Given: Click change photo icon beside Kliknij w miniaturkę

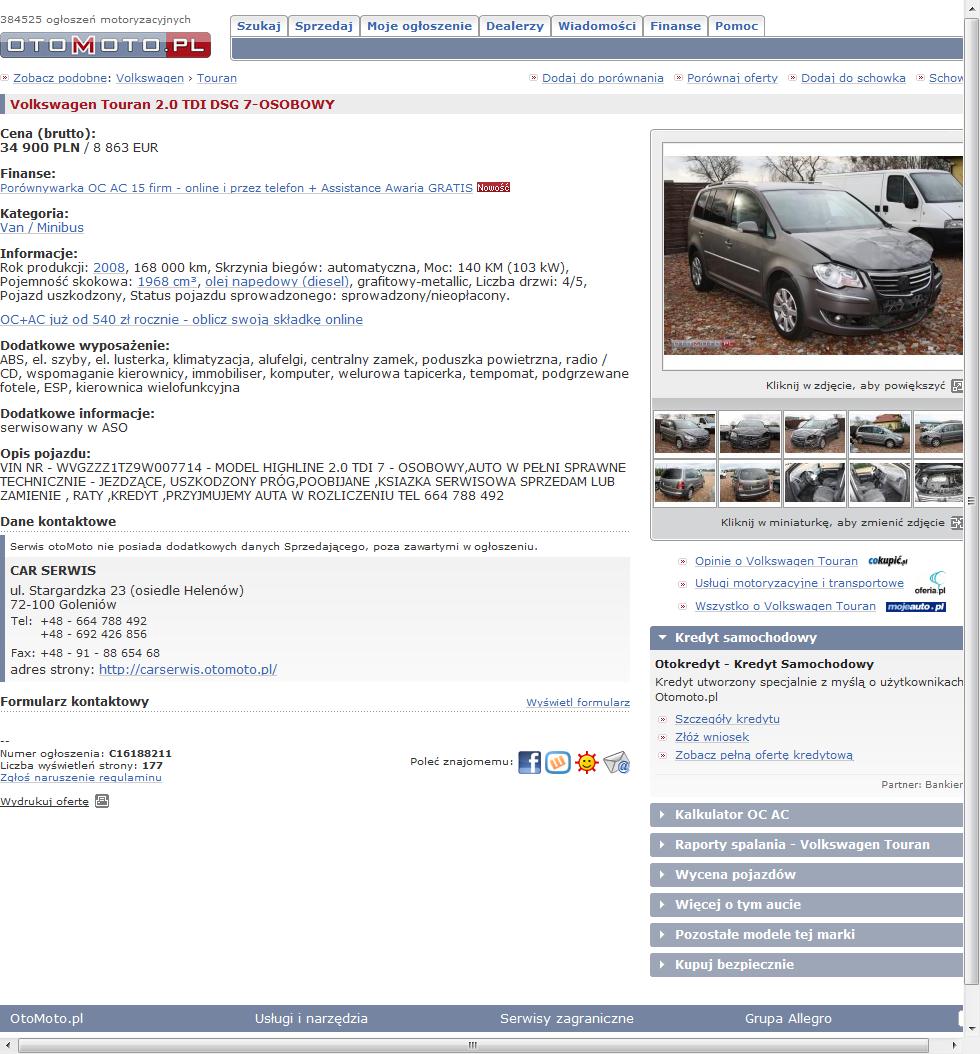Looking at the screenshot, I should (x=957, y=522).
